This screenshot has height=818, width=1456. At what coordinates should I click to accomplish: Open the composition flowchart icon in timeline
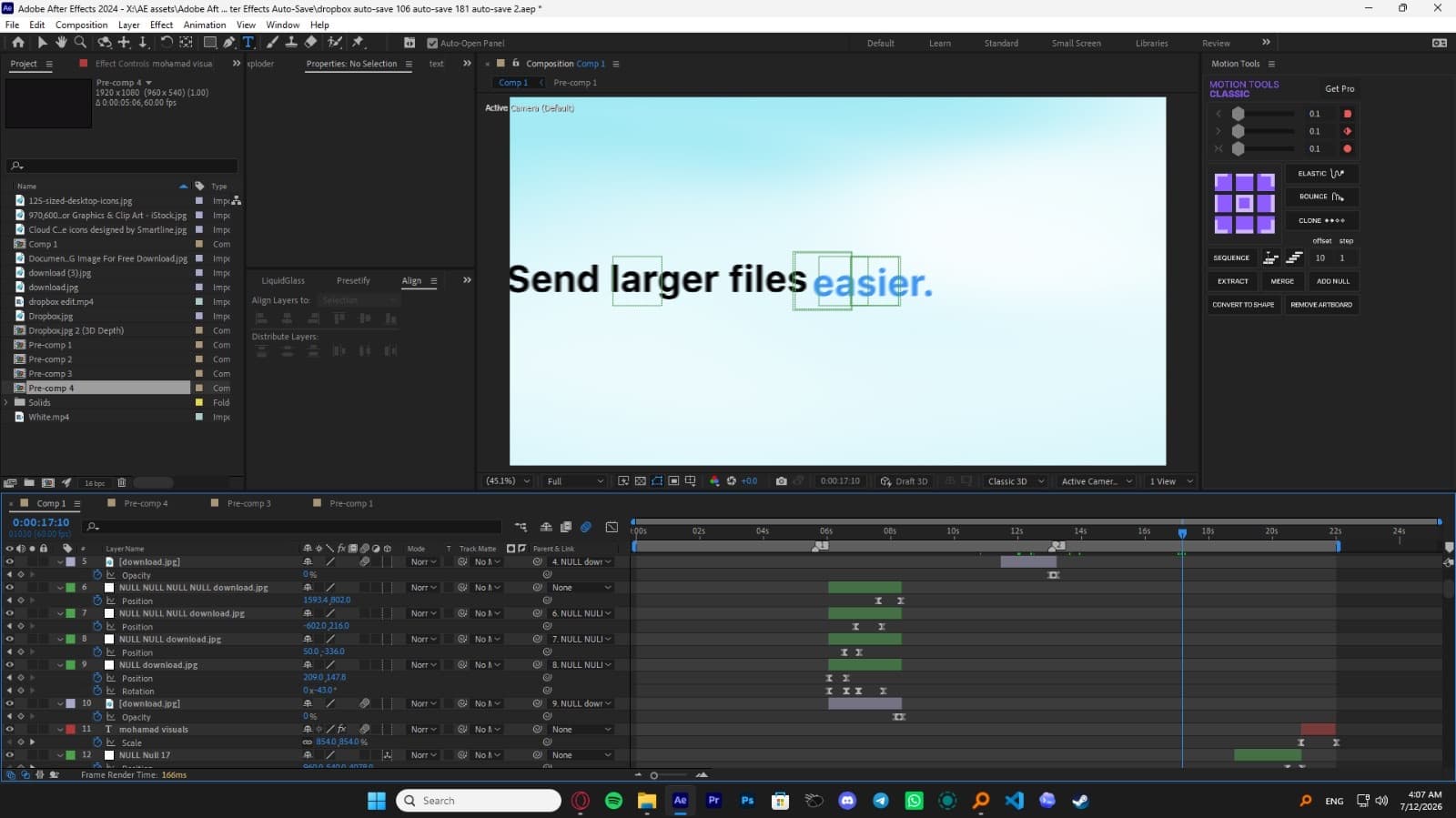pyautogui.click(x=521, y=527)
